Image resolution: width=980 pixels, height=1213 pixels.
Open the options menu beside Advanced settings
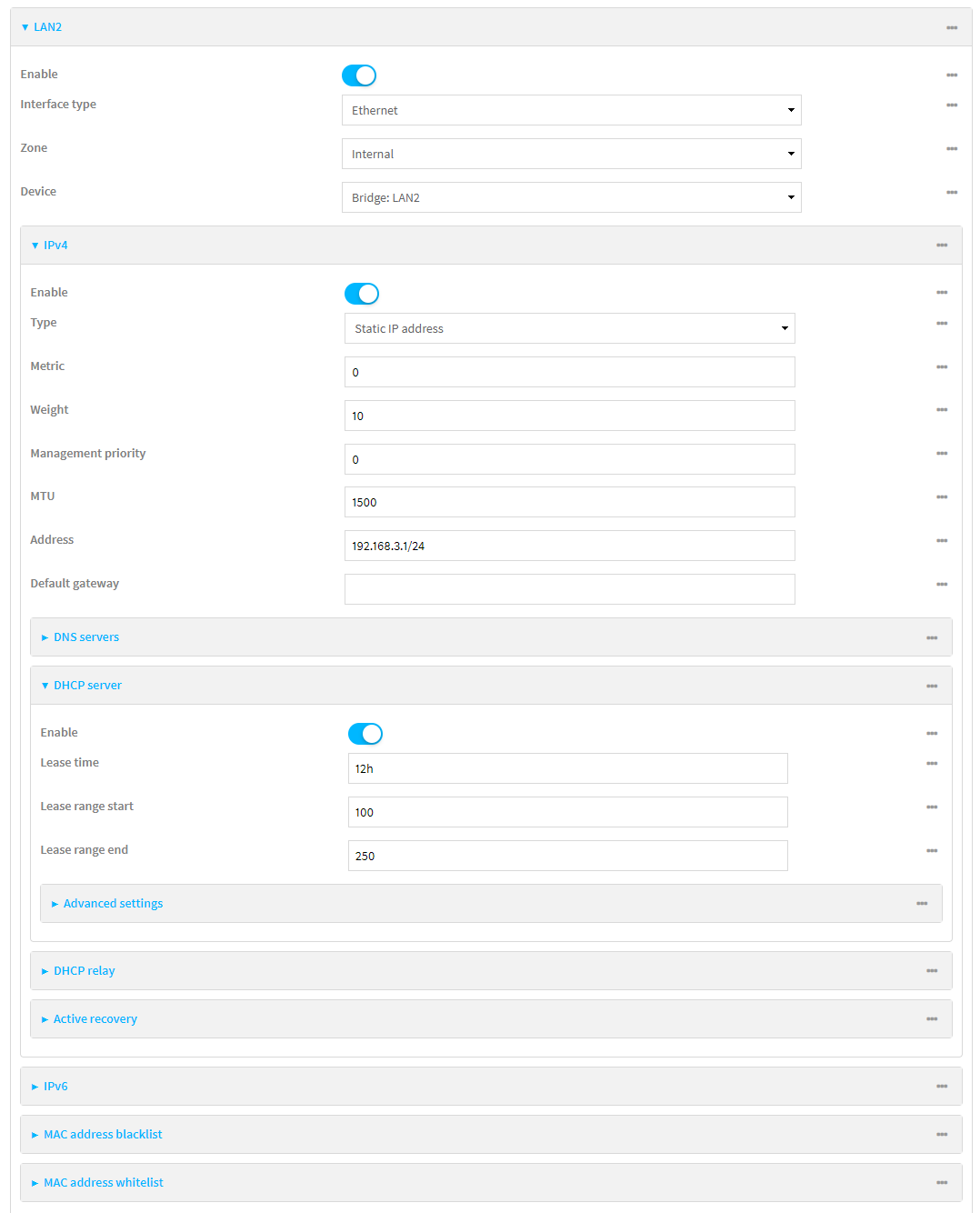point(921,903)
